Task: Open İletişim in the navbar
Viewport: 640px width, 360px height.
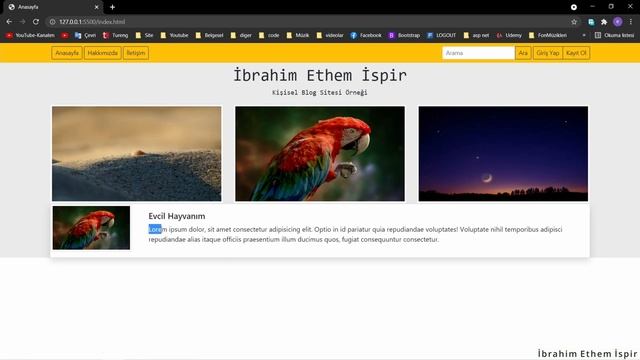Action: (x=136, y=53)
